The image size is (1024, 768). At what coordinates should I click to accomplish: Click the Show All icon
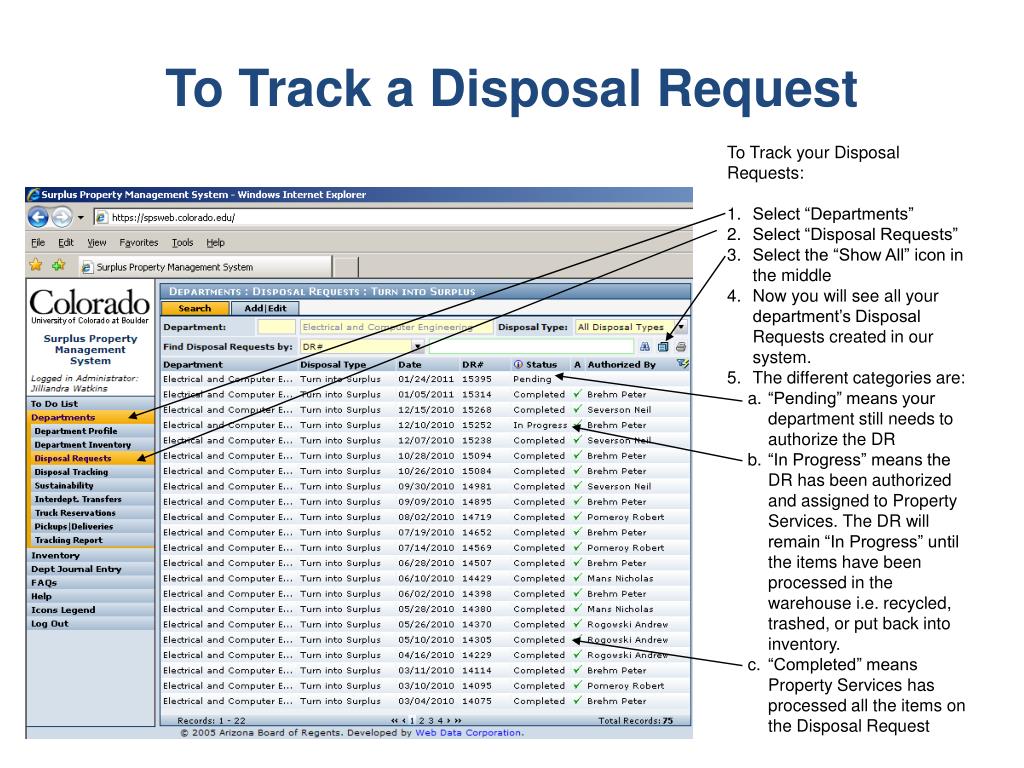[x=663, y=347]
